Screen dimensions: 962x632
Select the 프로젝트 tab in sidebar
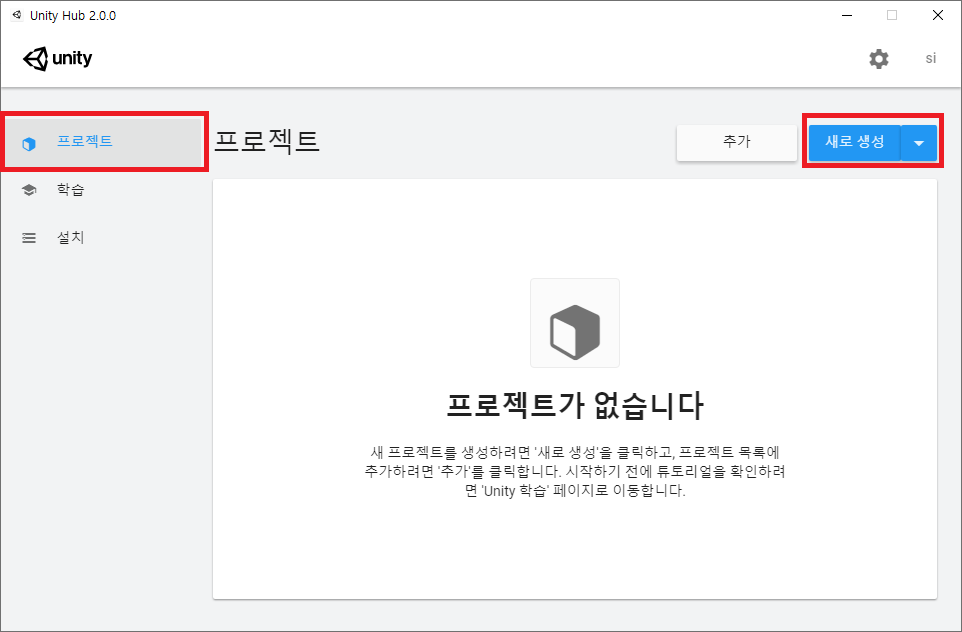(x=104, y=142)
